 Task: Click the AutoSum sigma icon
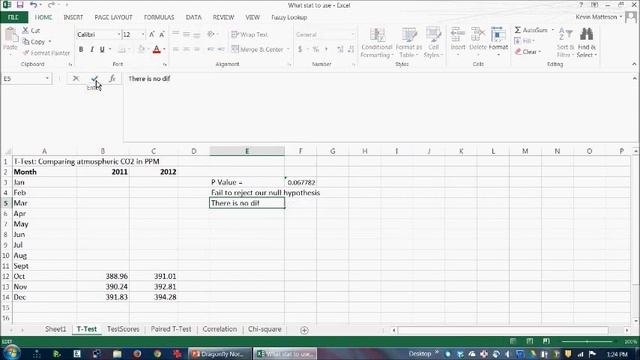click(518, 30)
